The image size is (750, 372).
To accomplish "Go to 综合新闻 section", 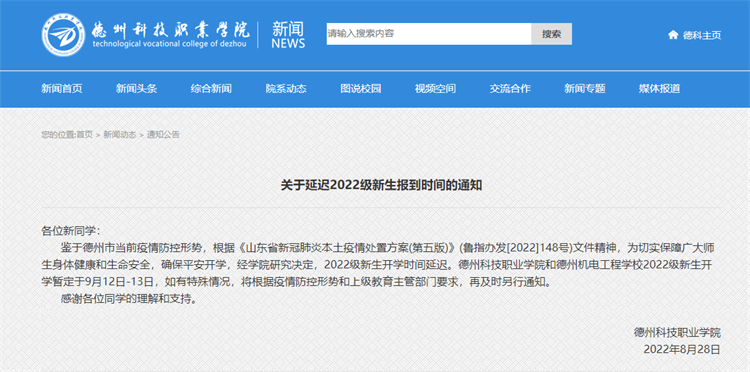I will coord(211,88).
